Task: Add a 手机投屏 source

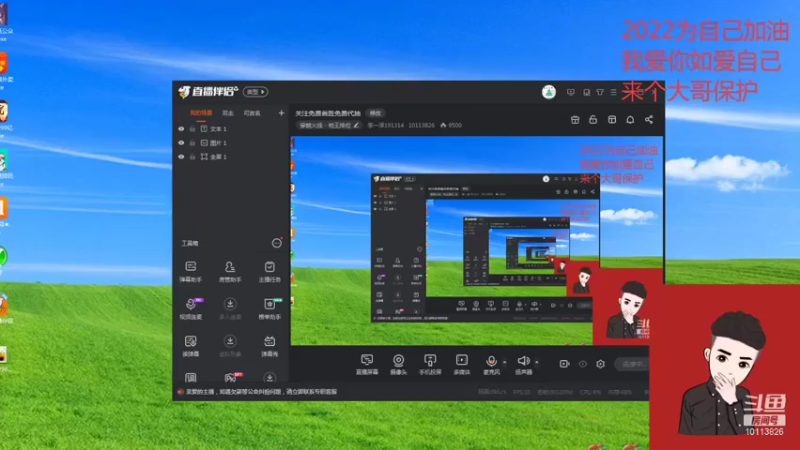Action: (x=430, y=364)
